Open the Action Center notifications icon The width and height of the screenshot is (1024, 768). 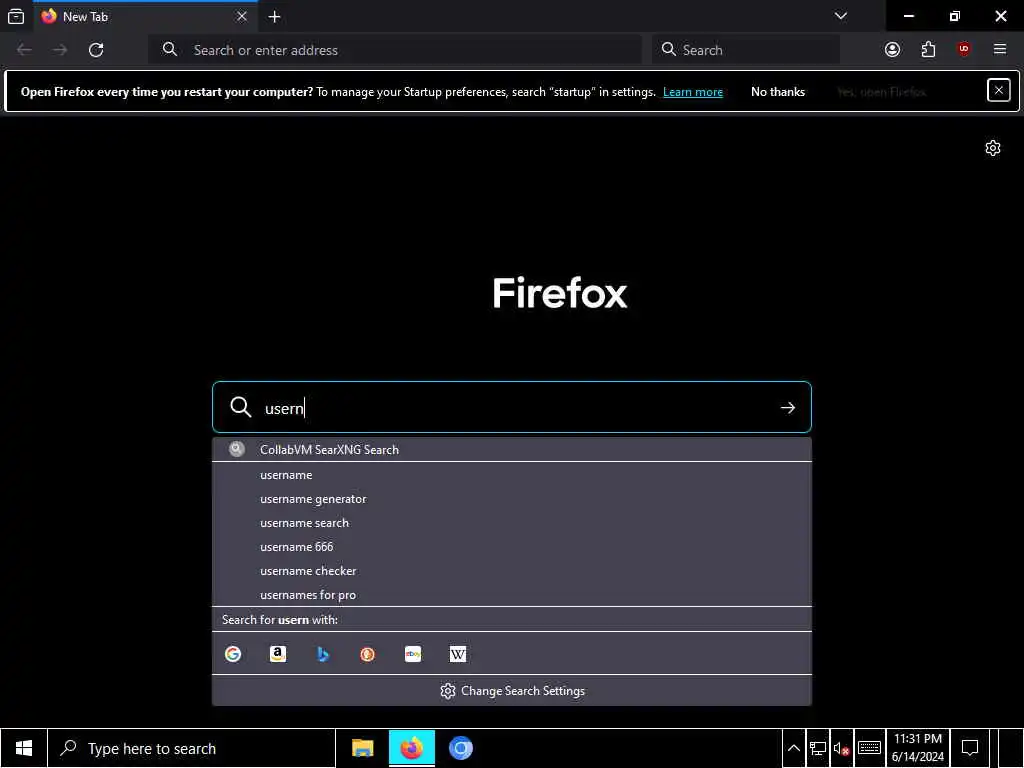pyautogui.click(x=970, y=748)
